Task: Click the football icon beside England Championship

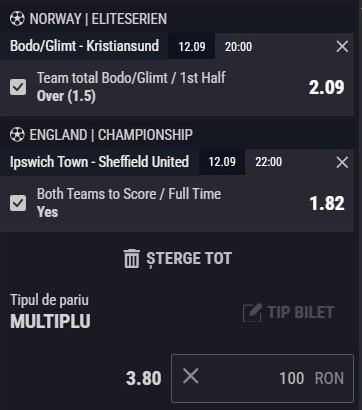Action: (17, 135)
